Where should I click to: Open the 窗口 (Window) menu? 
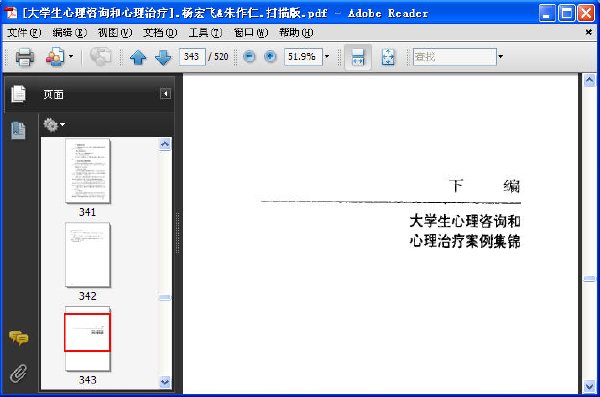251,33
